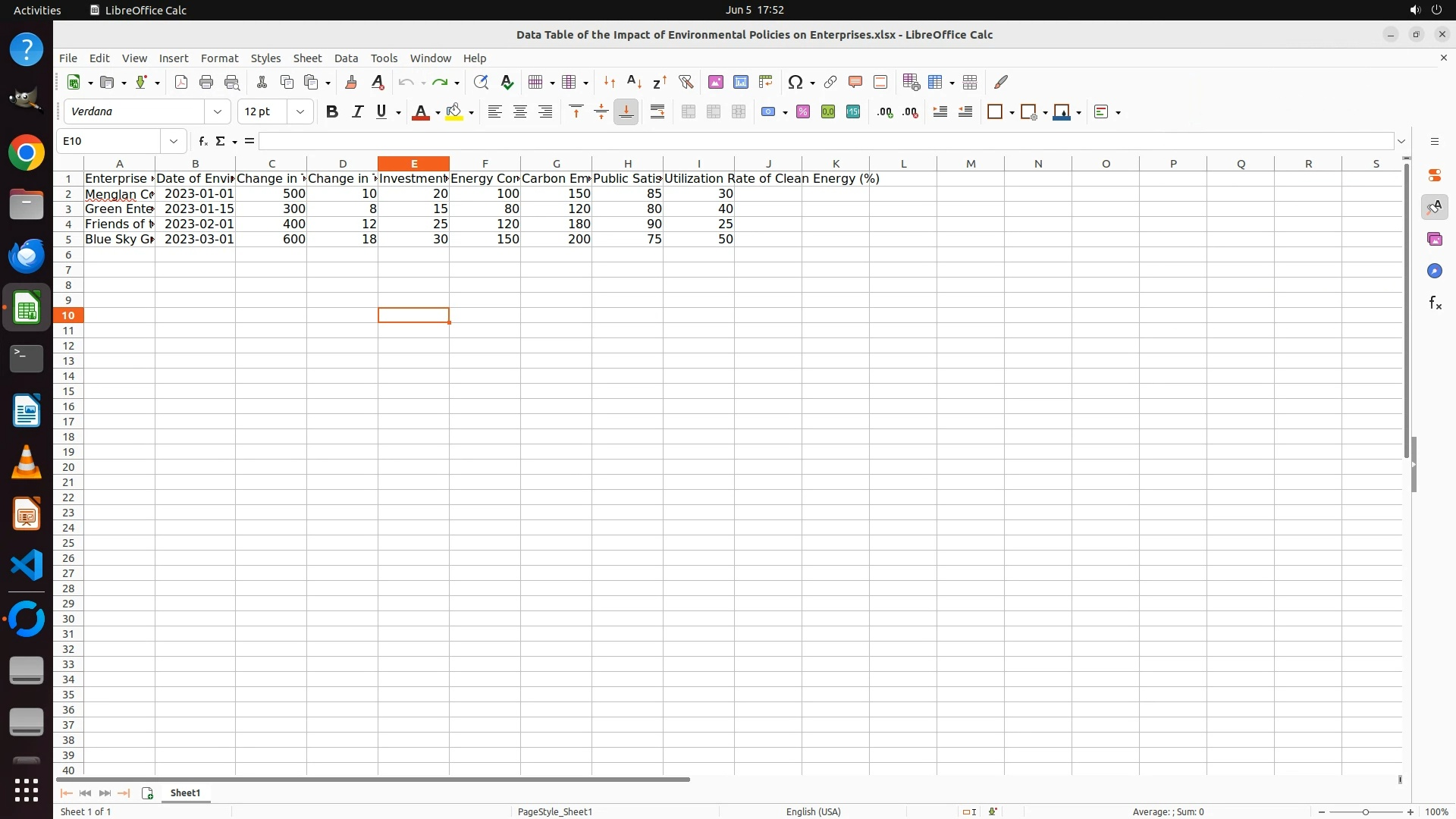Open the Format menu
Viewport: 1456px width, 819px height.
point(219,58)
